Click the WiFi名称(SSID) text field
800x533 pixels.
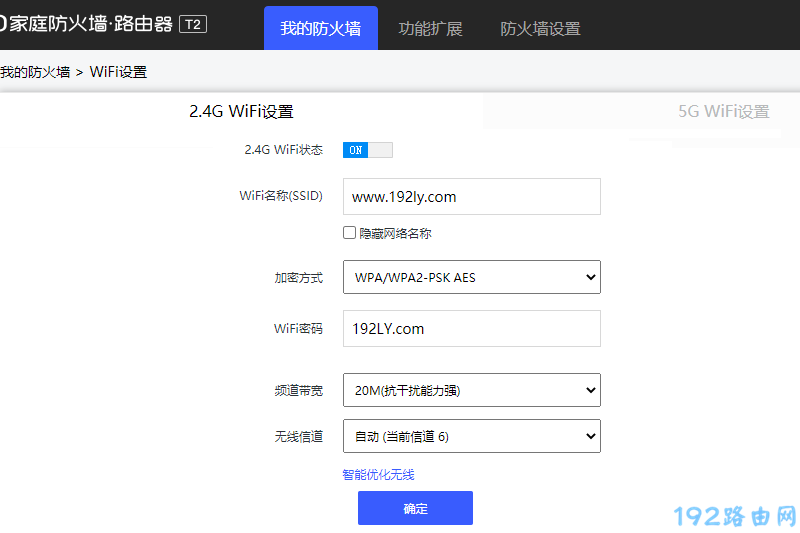point(471,197)
